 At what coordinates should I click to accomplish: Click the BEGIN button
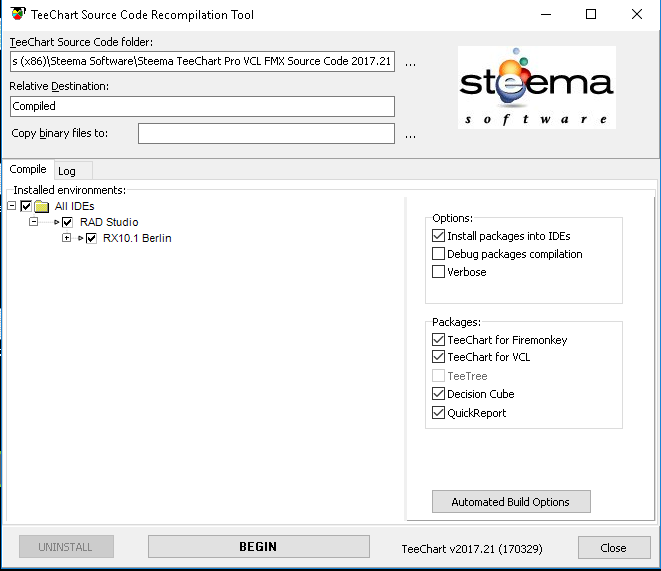click(258, 547)
